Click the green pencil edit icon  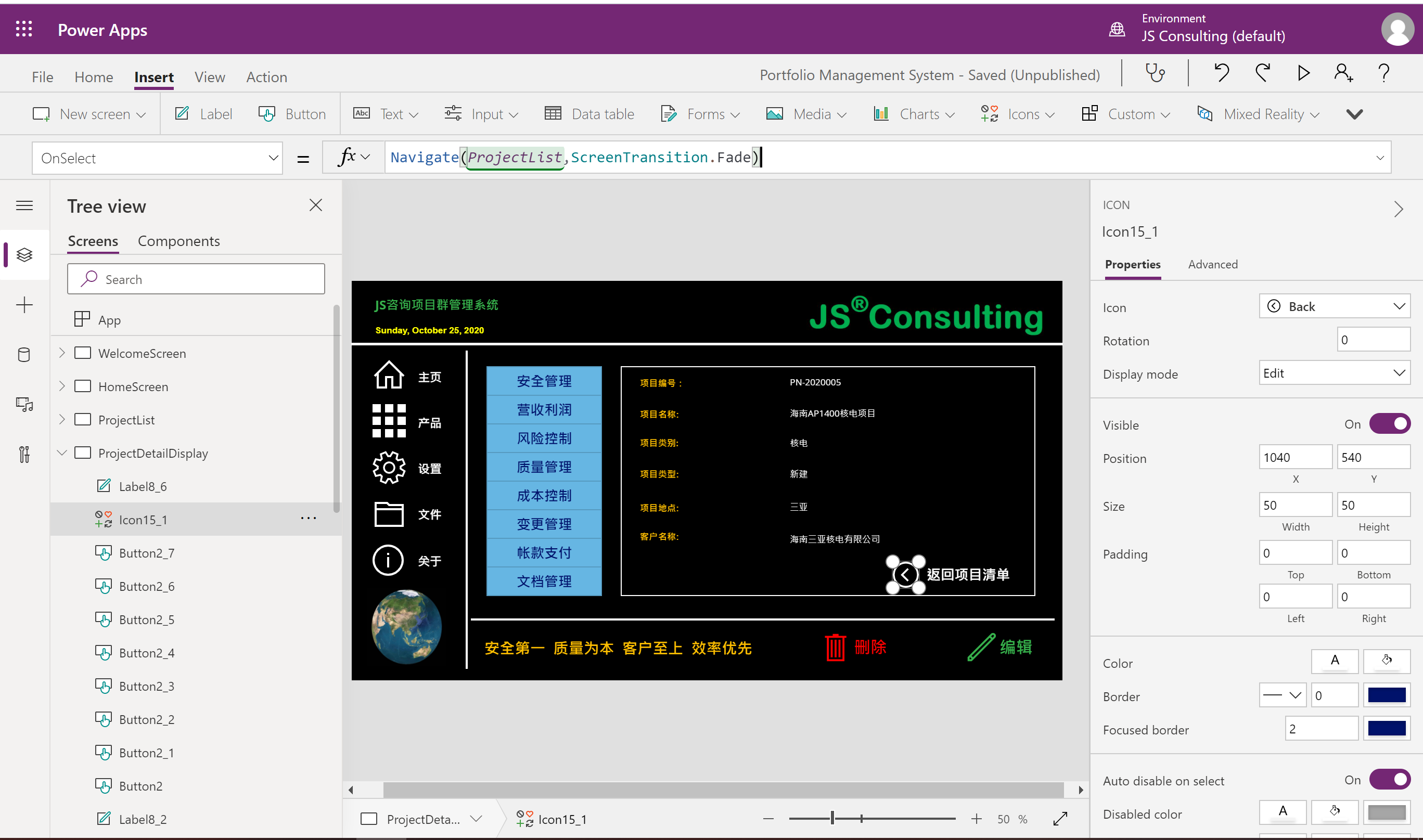(x=981, y=647)
